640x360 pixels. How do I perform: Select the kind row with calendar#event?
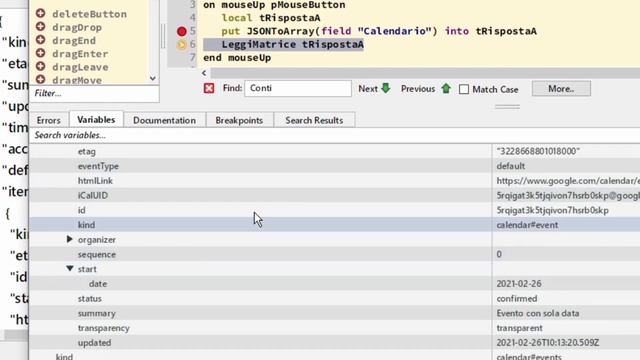coord(335,224)
